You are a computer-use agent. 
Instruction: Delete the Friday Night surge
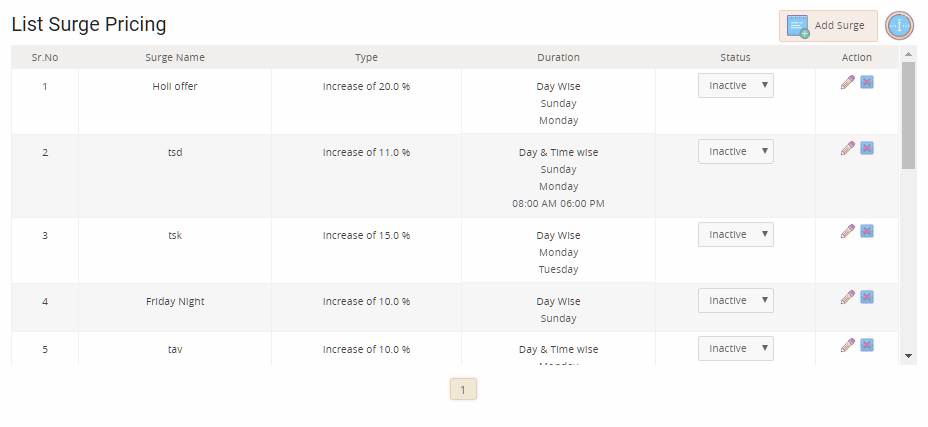tap(866, 297)
